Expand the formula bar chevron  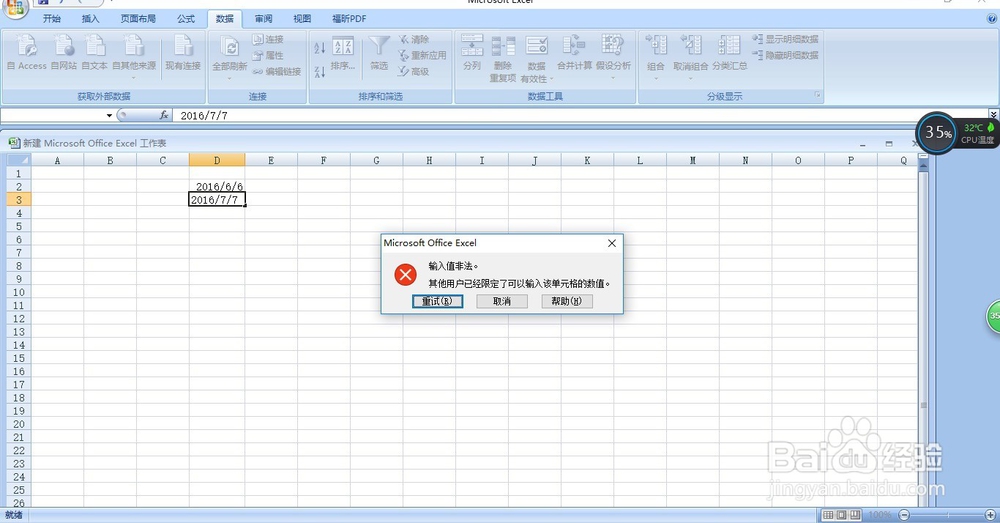click(994, 114)
